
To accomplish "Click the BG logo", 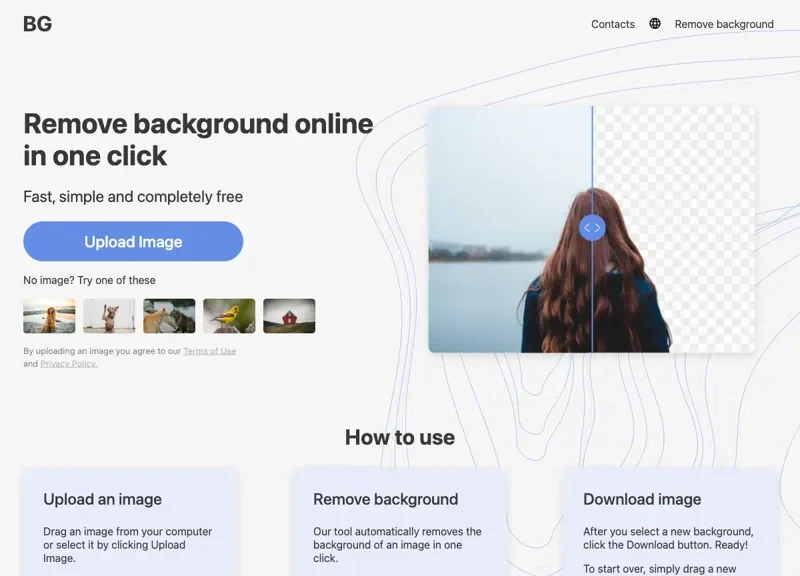I will (x=37, y=24).
